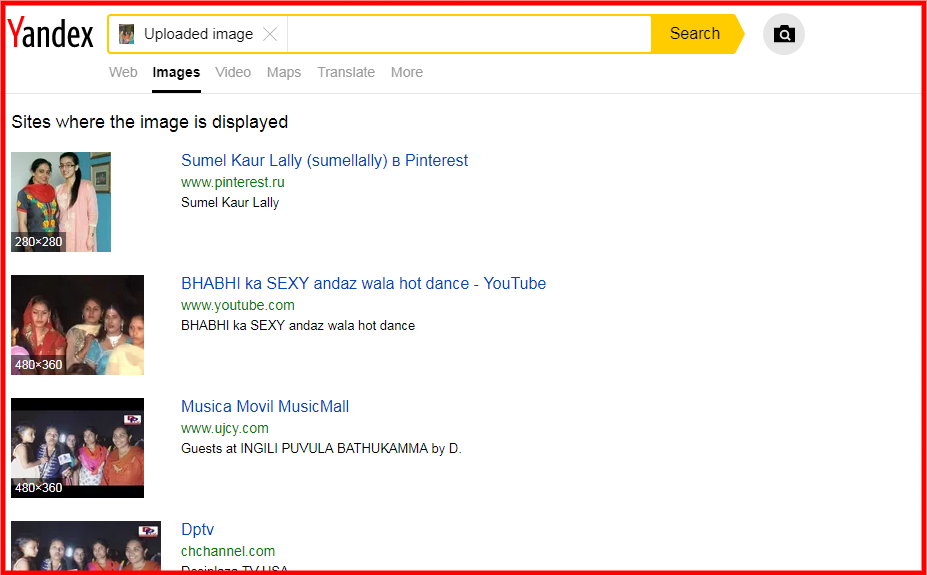Image resolution: width=927 pixels, height=575 pixels.
Task: Open Musica Movil MusicMall result link
Action: 265,406
